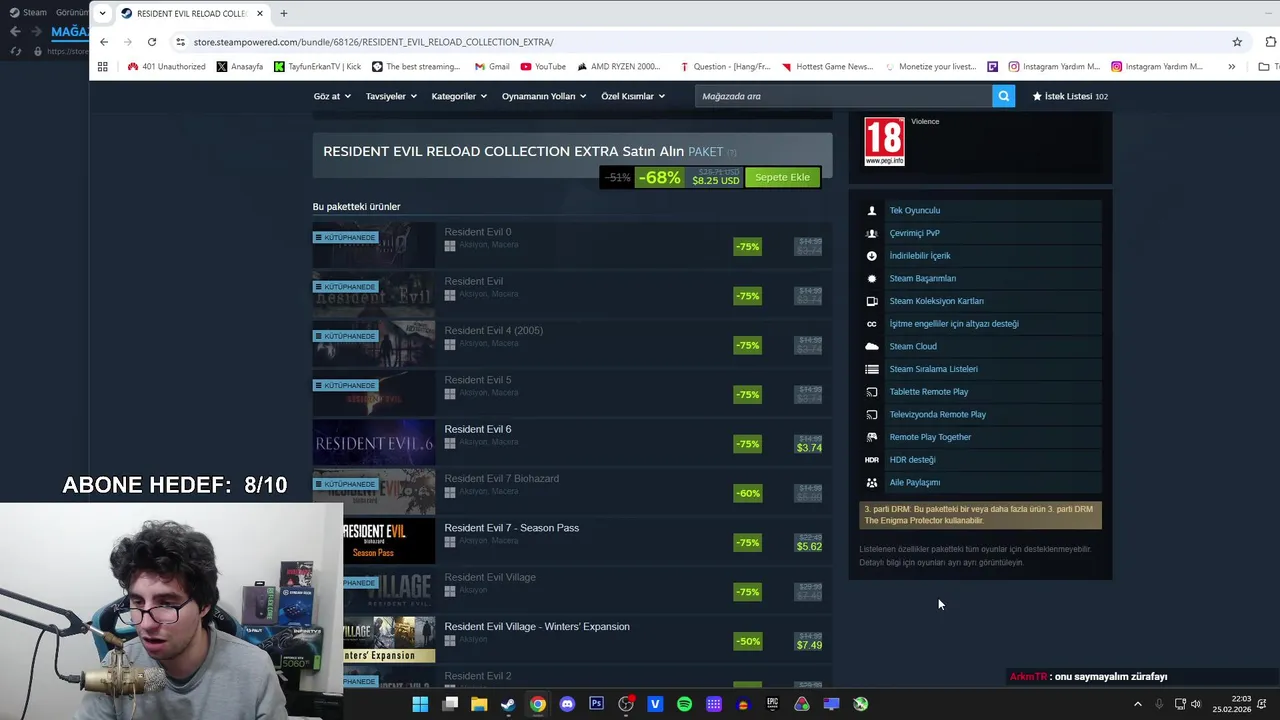Image resolution: width=1280 pixels, height=720 pixels.
Task: Open the Aile Paylaşımı feature link
Action: [x=915, y=482]
